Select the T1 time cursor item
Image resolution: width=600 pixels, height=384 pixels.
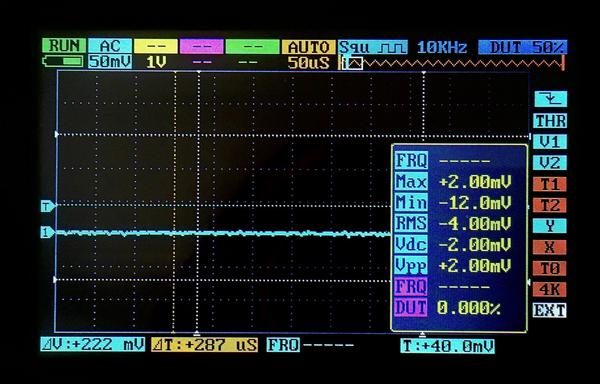(550, 184)
